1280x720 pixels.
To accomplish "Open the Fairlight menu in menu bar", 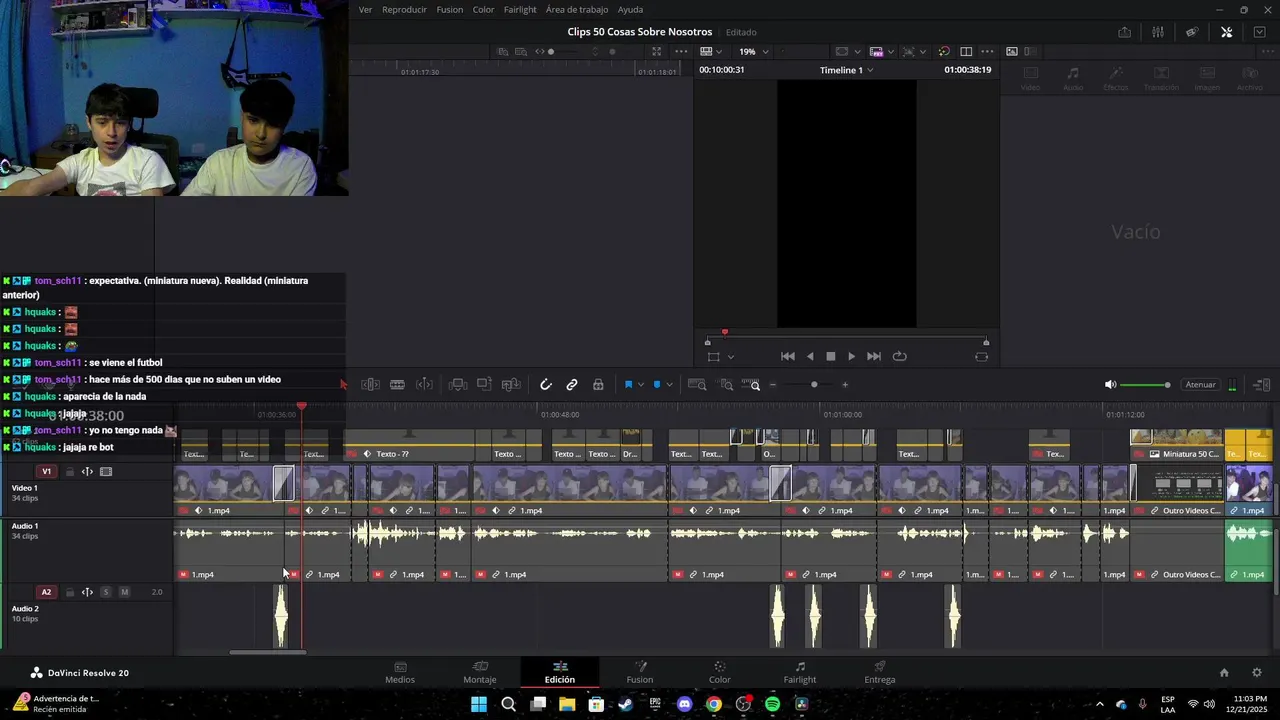I will click(x=520, y=10).
